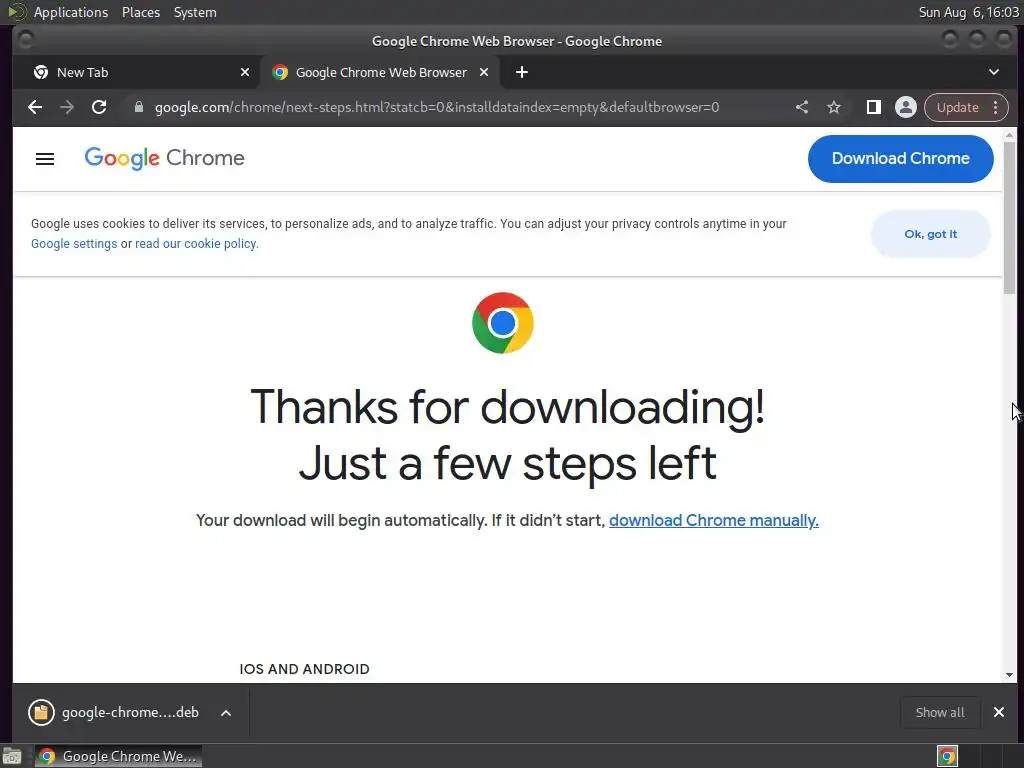1024x768 pixels.
Task: Close the downloads bar
Action: (x=999, y=712)
